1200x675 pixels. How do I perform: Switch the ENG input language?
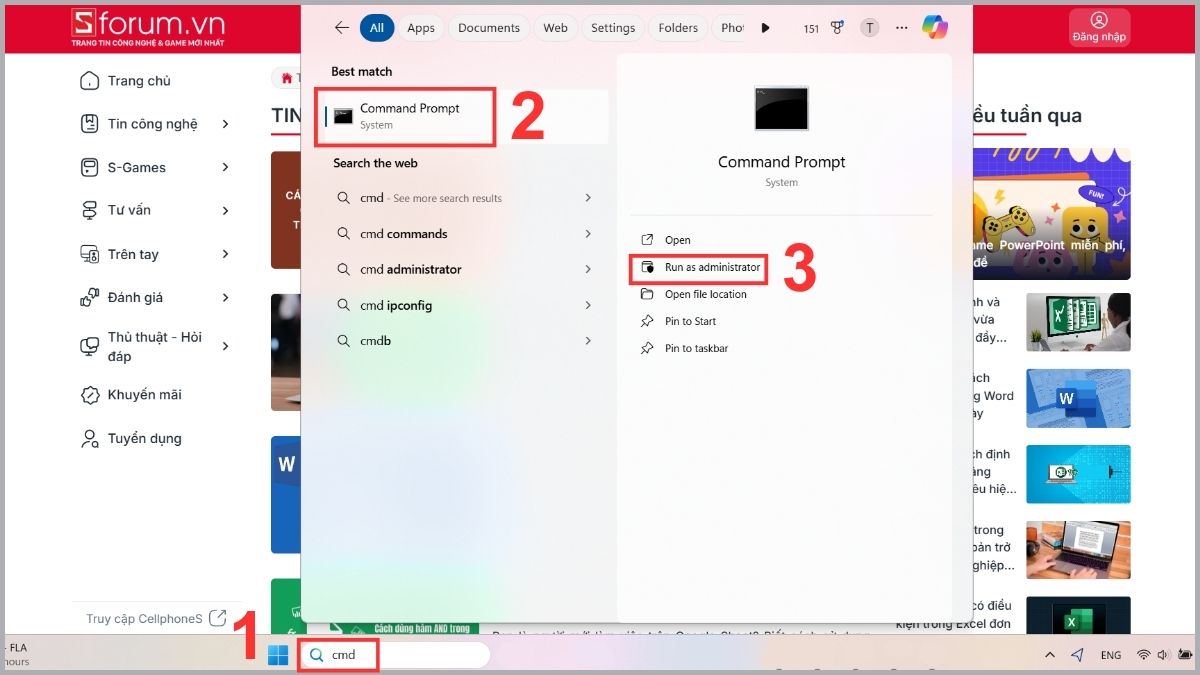point(1111,656)
